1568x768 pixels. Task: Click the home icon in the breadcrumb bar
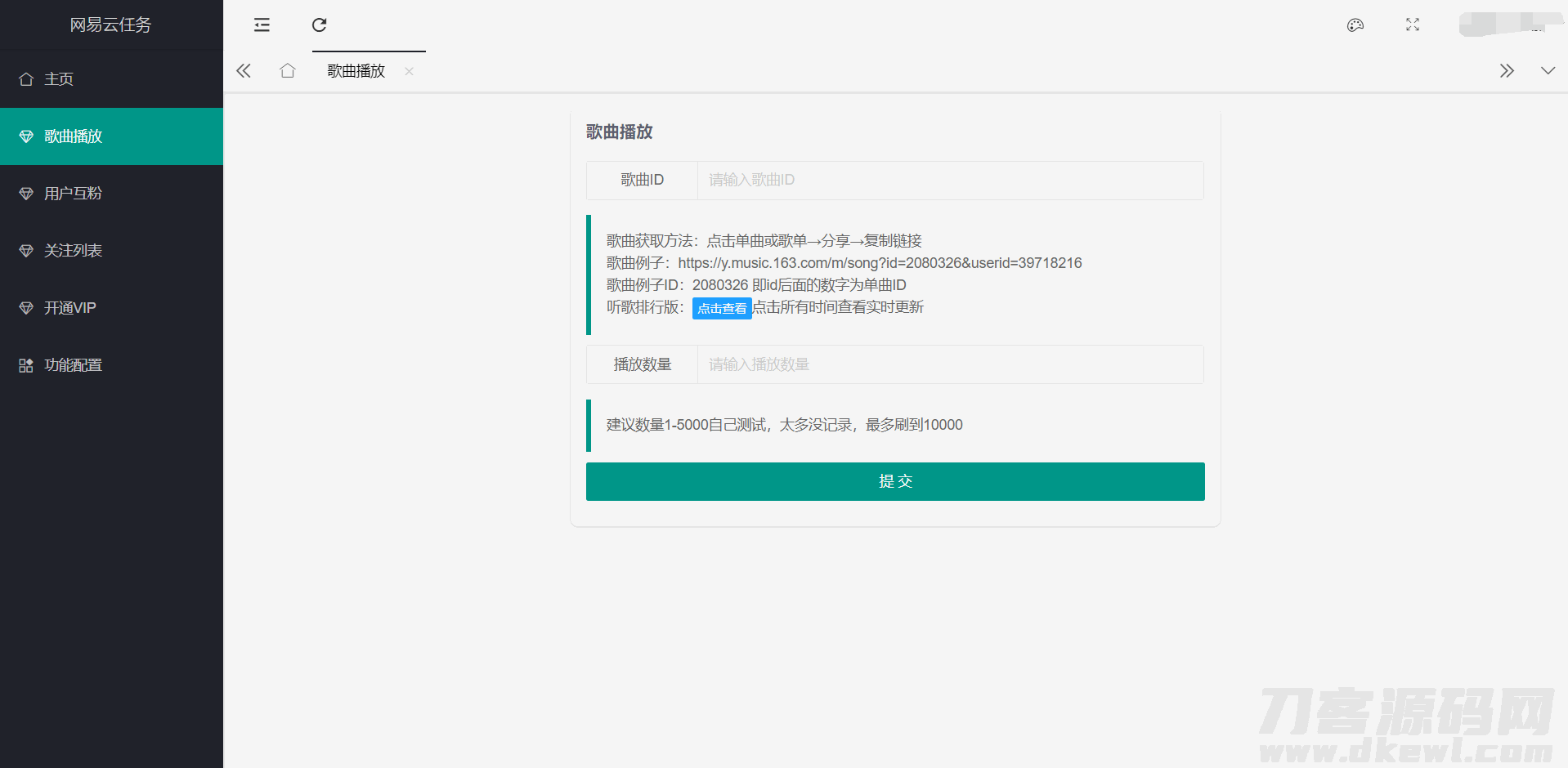pyautogui.click(x=287, y=70)
